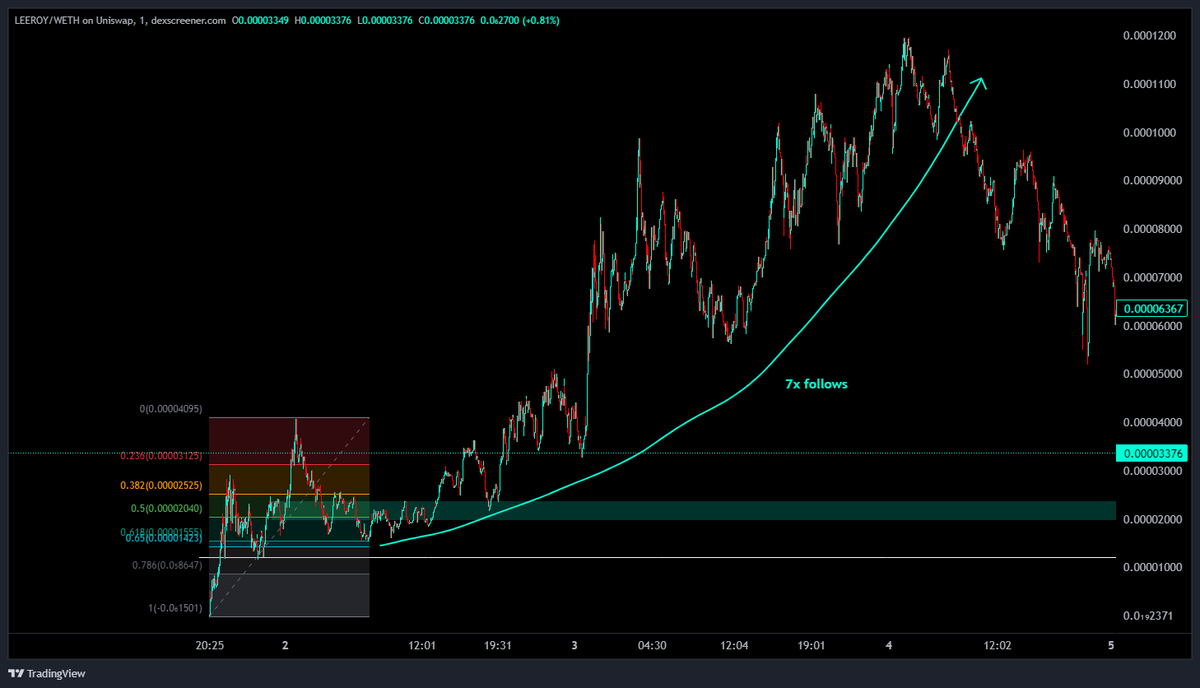Select the "7x follows" text annotation
The width and height of the screenshot is (1200, 688).
pyautogui.click(x=817, y=384)
